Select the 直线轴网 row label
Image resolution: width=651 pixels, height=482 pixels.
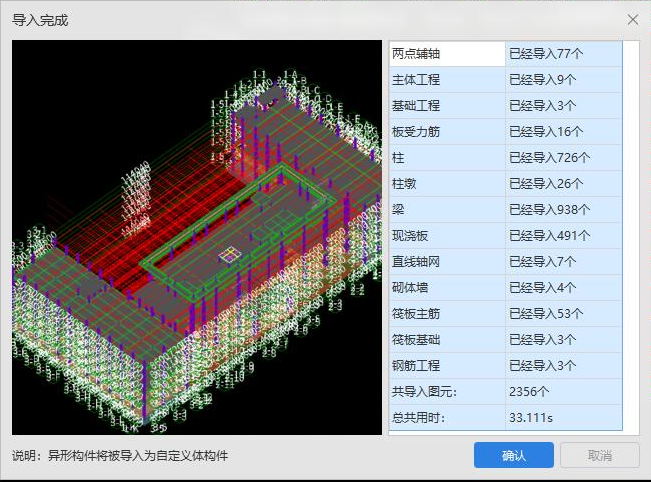pyautogui.click(x=447, y=262)
